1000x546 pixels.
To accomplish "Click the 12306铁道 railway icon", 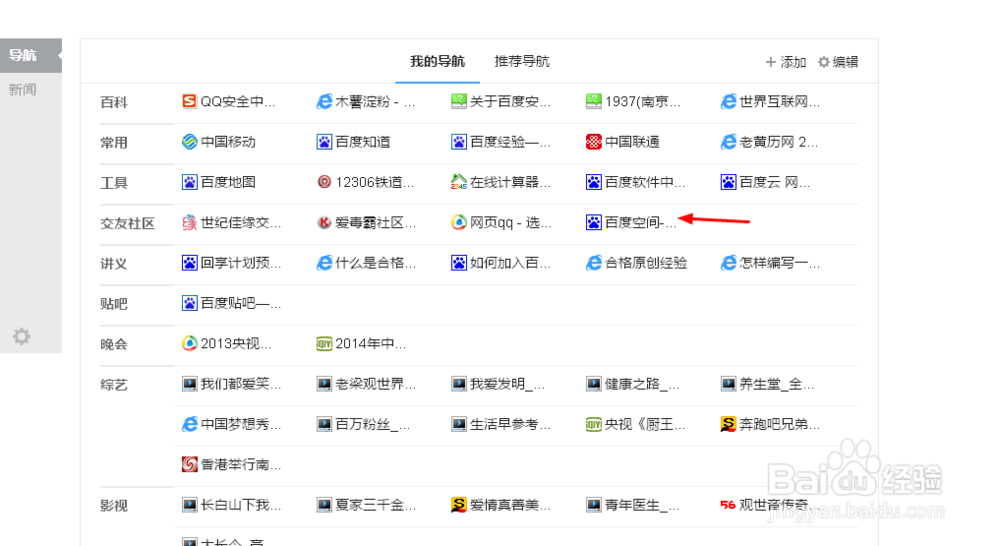I will pyautogui.click(x=324, y=182).
